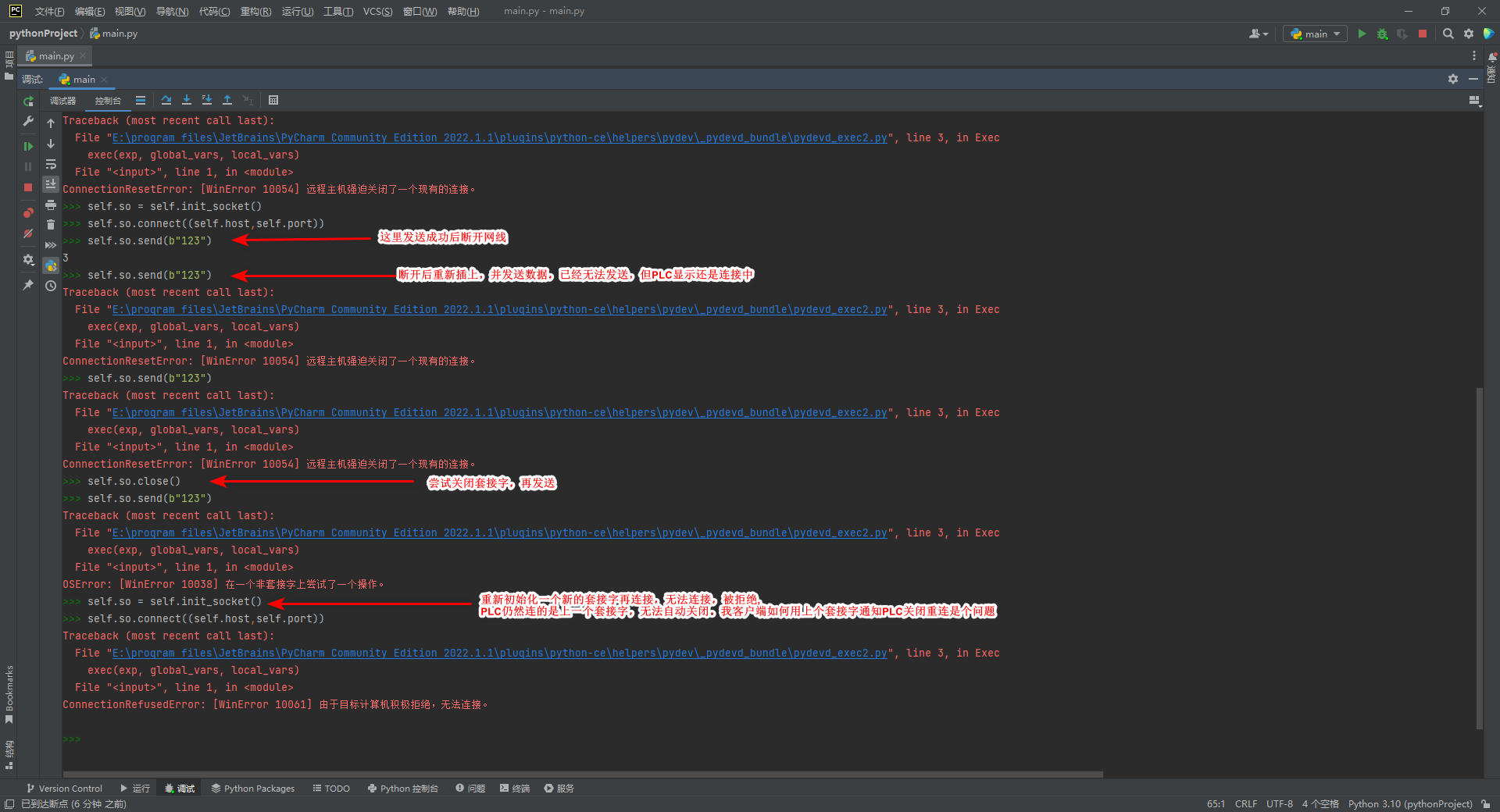
Task: Toggle soft-wrap in console output
Action: 51,164
